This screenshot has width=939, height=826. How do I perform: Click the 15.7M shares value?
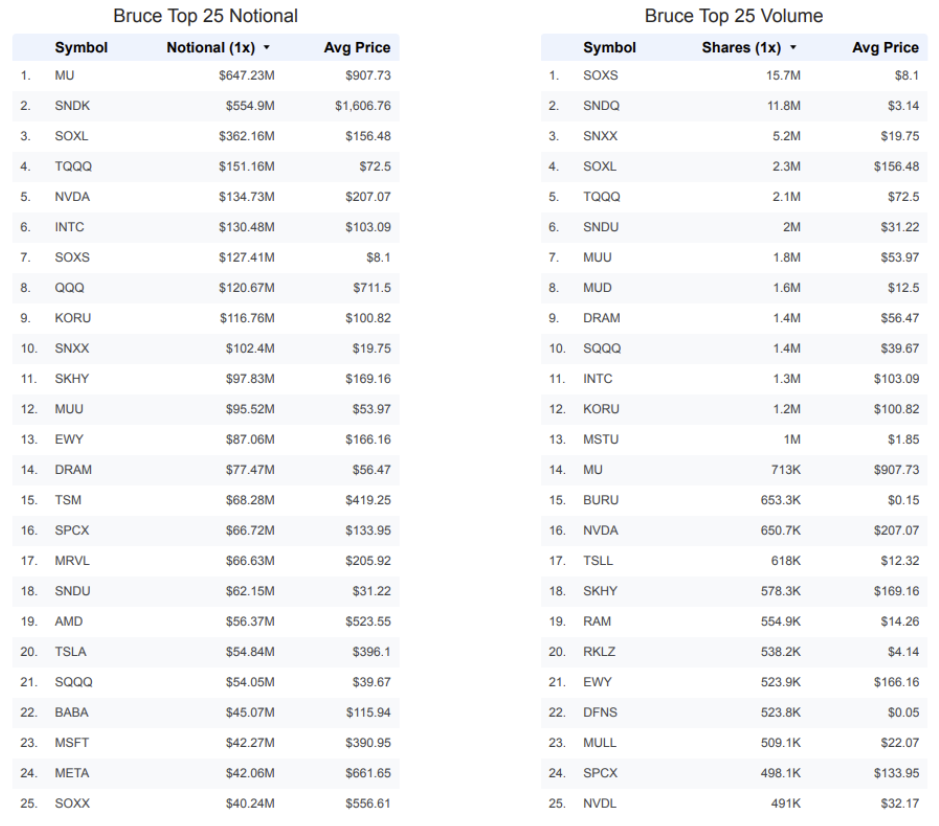pos(783,75)
